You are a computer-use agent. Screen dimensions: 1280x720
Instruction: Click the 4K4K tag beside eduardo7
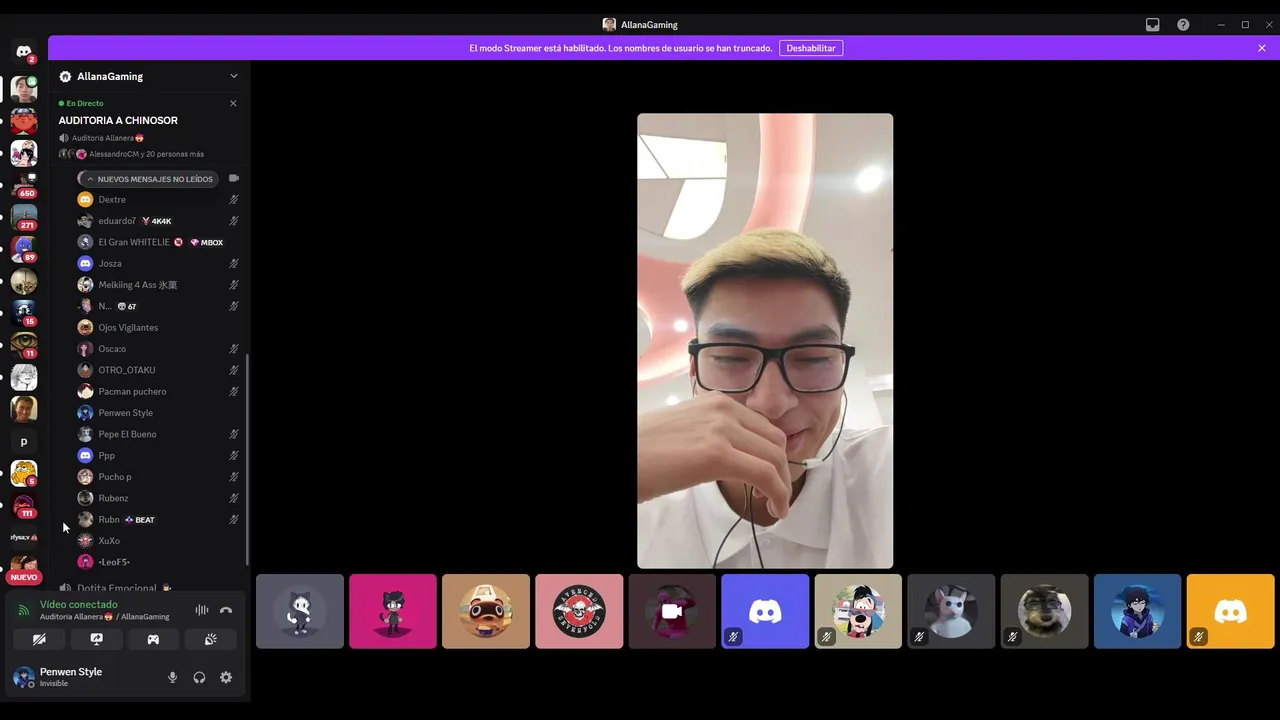click(157, 221)
